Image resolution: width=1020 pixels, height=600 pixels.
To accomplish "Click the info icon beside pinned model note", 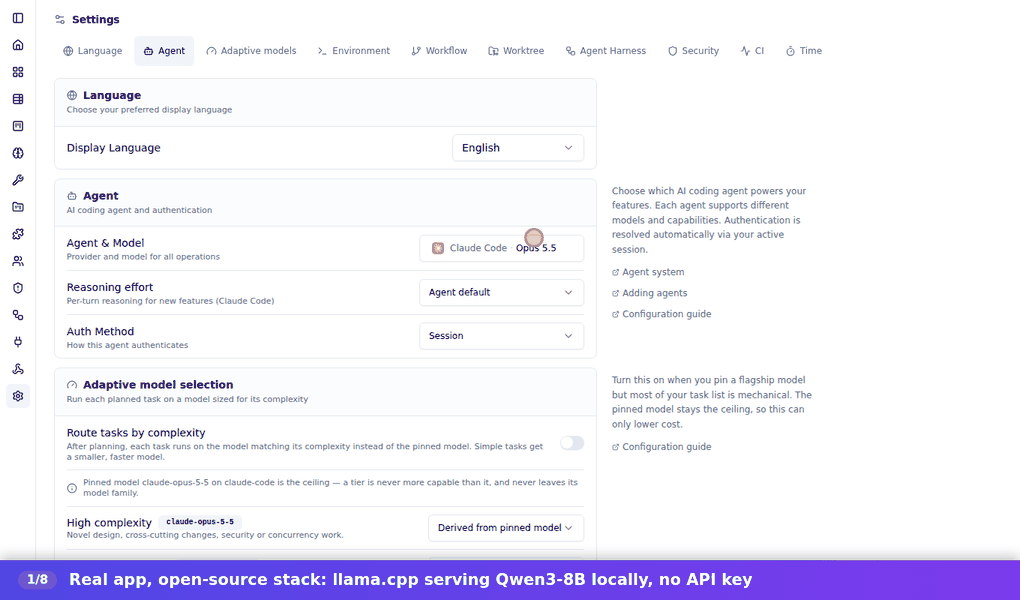I will coord(72,488).
